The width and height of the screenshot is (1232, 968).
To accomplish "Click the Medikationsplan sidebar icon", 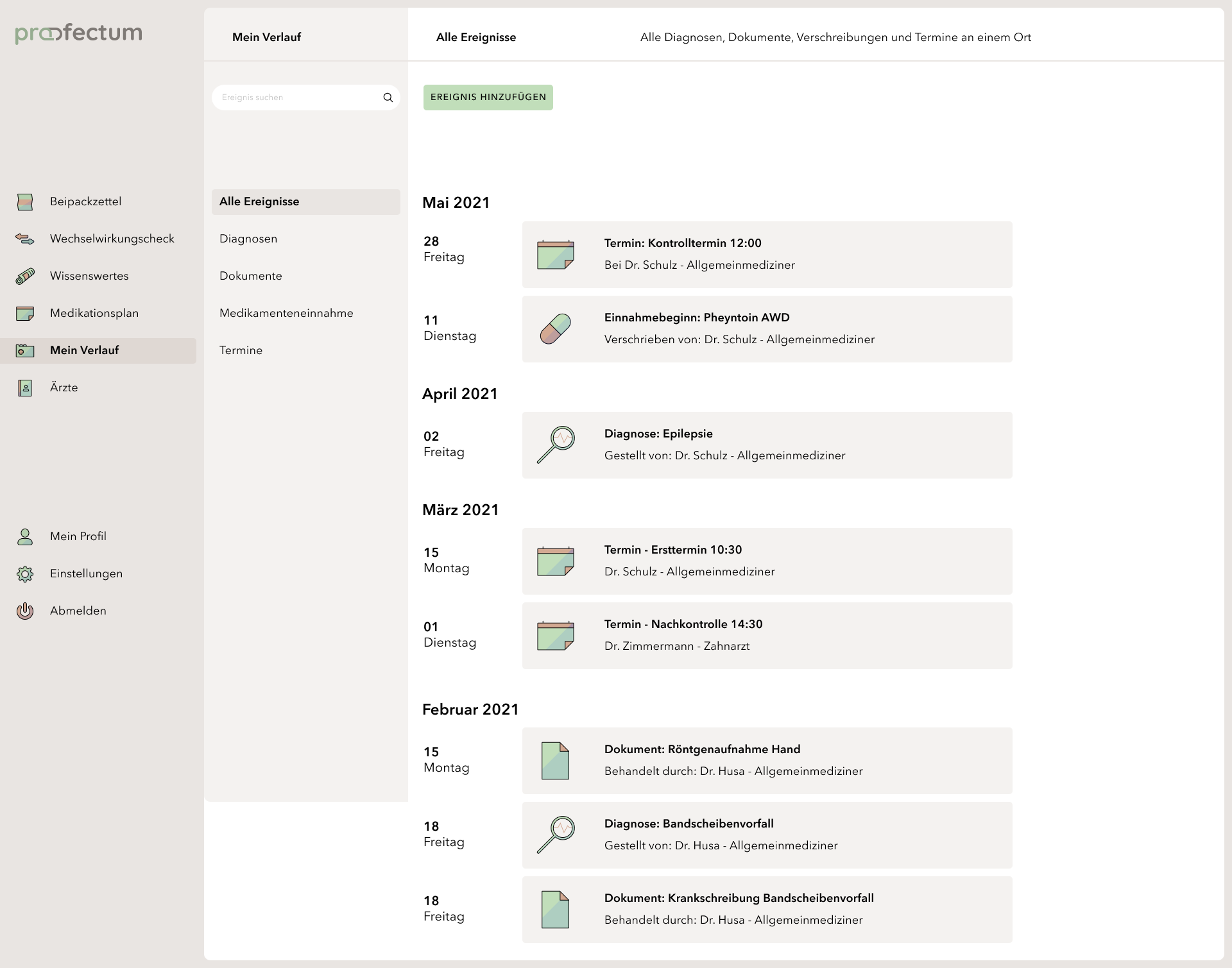I will coord(25,314).
